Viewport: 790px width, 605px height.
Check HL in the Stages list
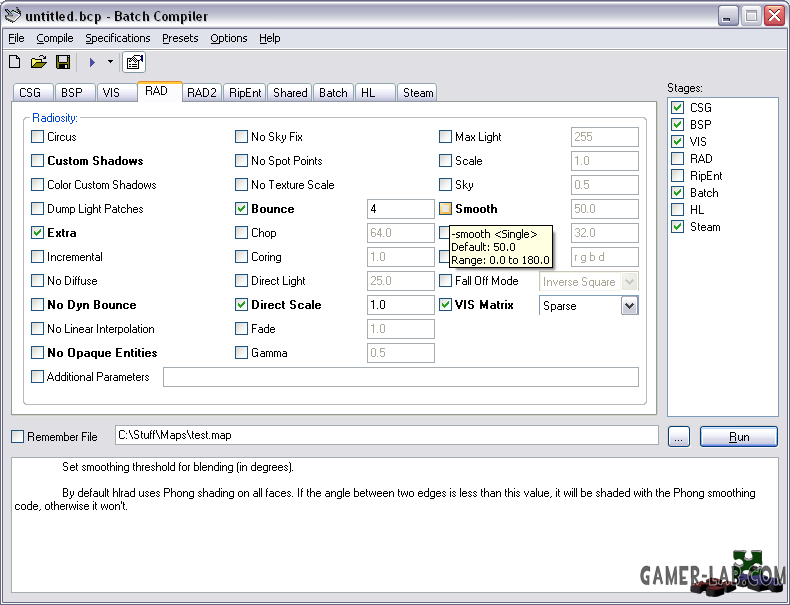pyautogui.click(x=678, y=210)
